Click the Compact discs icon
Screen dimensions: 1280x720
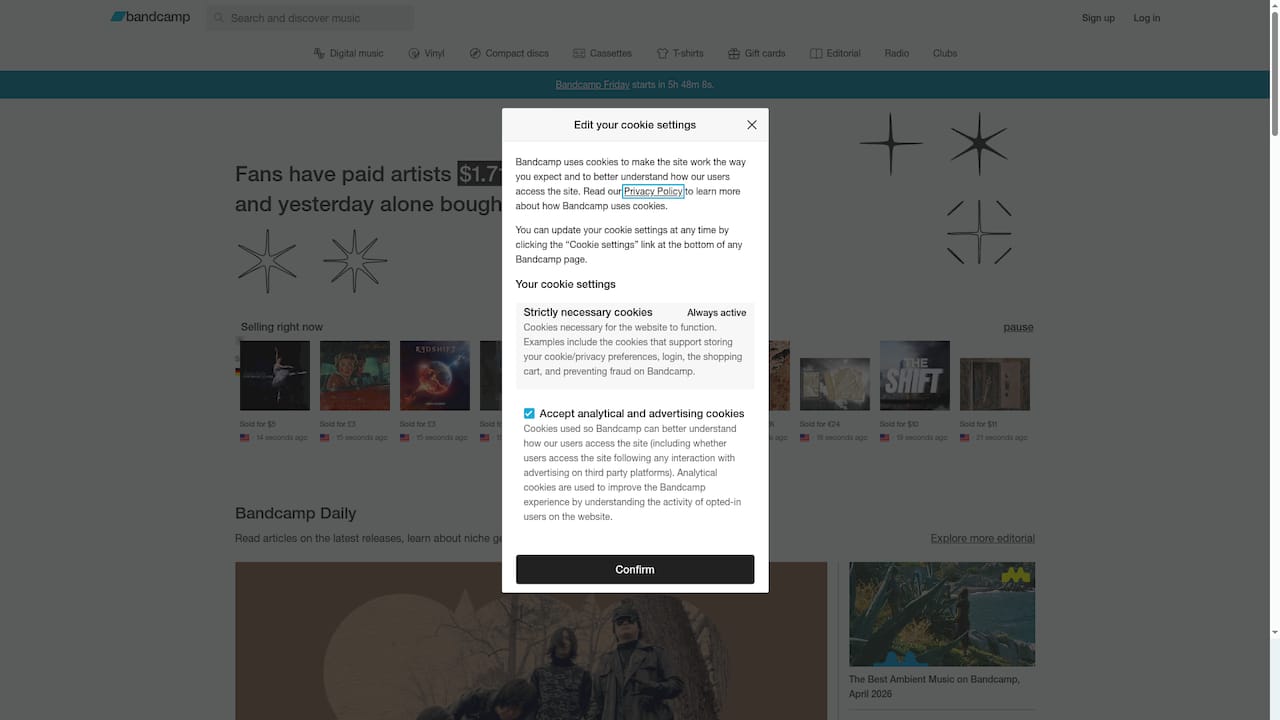point(475,53)
